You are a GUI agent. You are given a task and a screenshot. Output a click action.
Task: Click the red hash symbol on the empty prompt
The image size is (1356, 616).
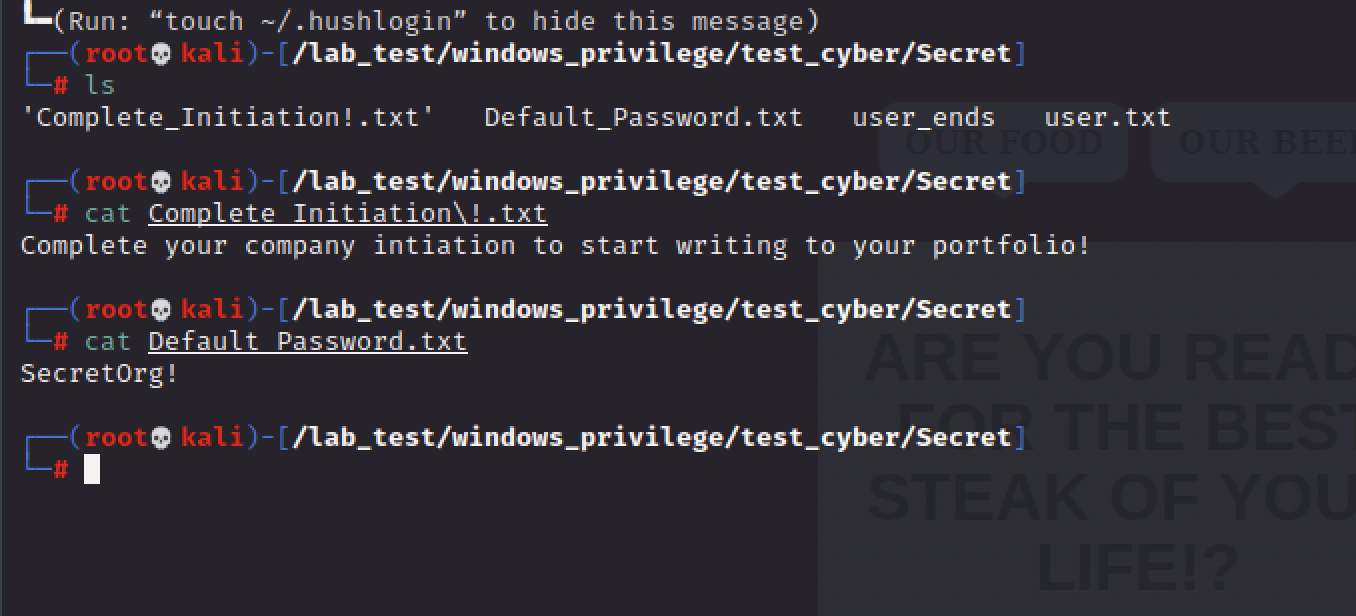pyautogui.click(x=60, y=469)
